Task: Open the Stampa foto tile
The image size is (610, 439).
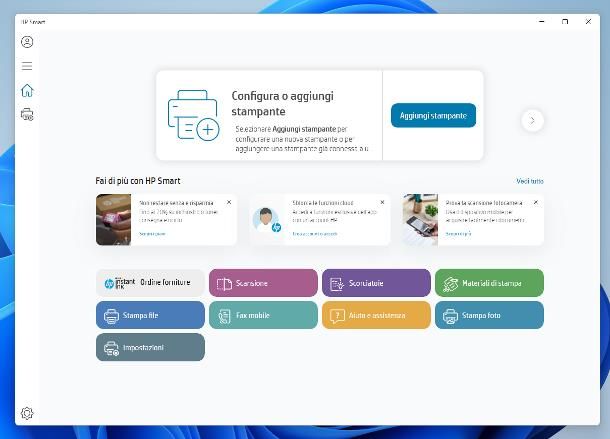Action: [489, 315]
